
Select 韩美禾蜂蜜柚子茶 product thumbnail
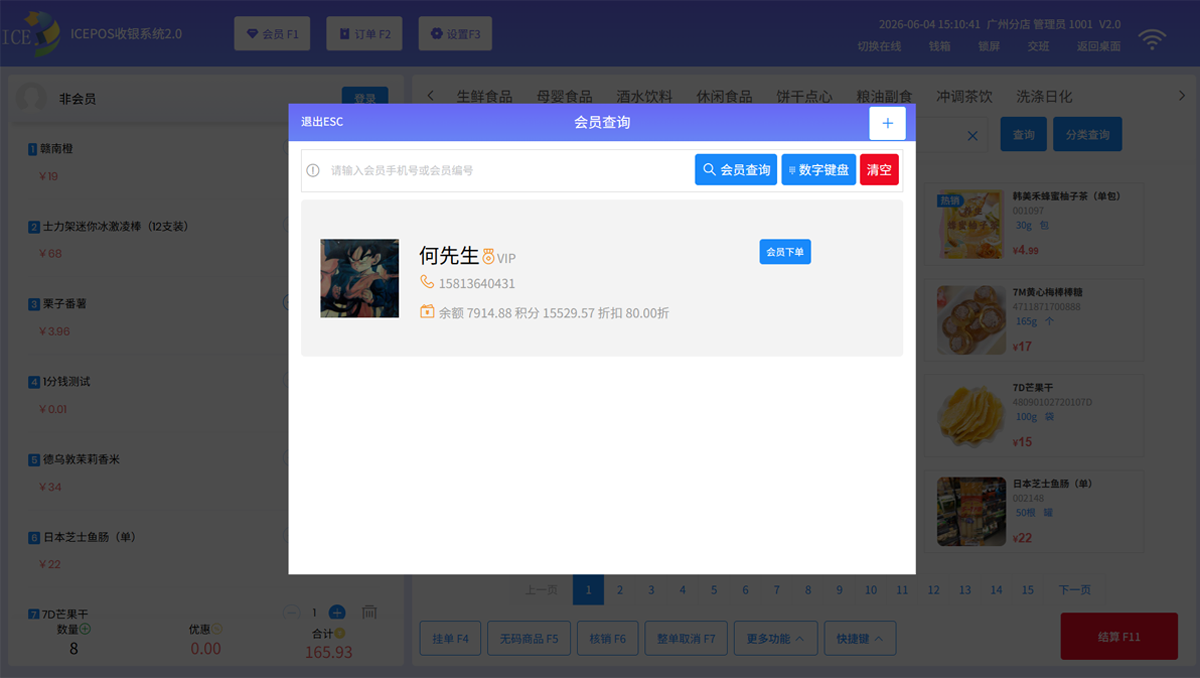pos(971,225)
